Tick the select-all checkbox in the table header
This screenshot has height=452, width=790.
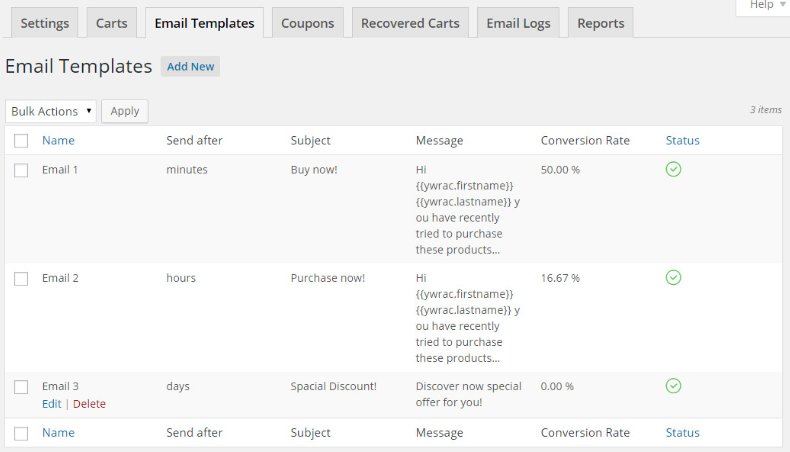21,141
